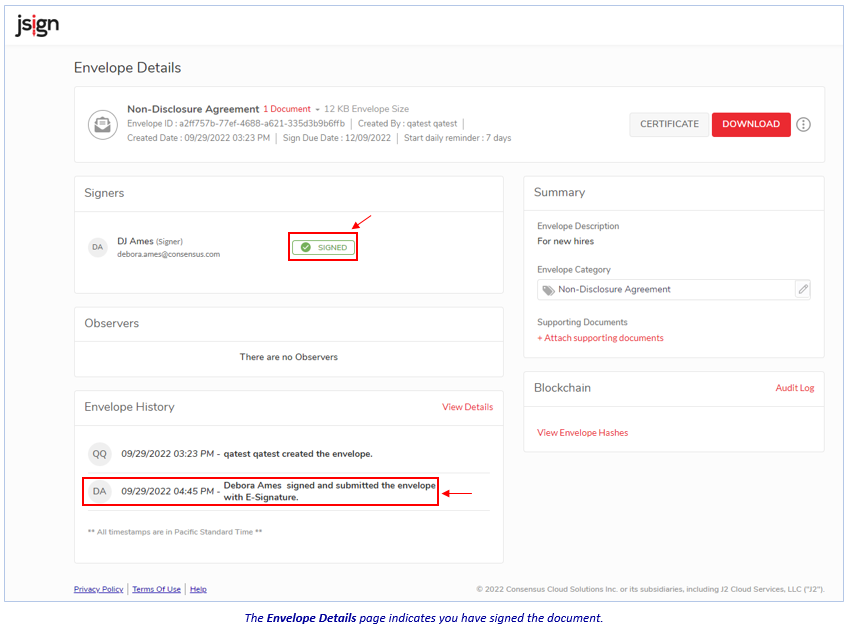
Task: Click the jsign logo
Action: click(37, 25)
